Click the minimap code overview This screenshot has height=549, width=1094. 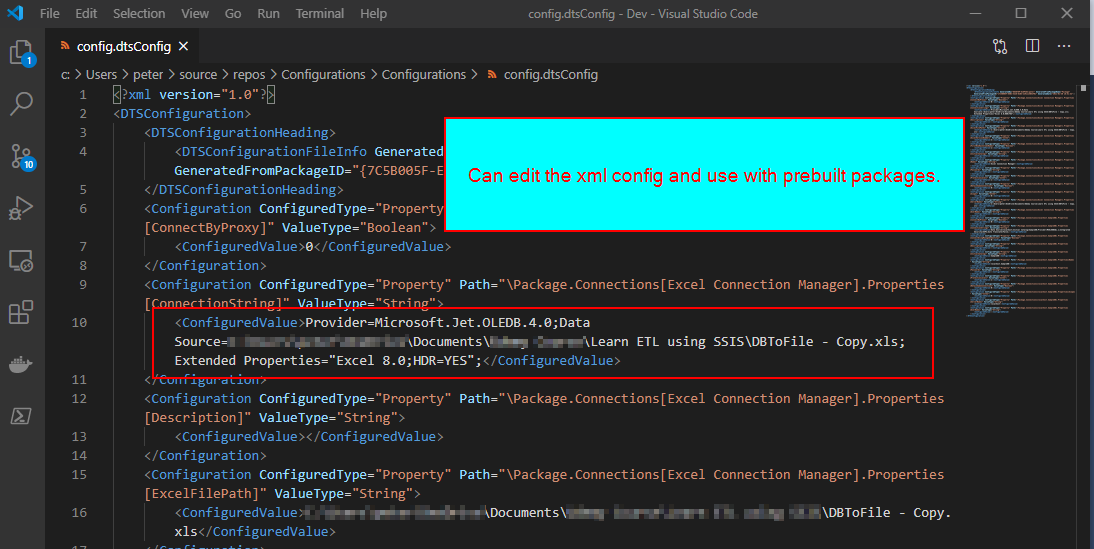click(1020, 200)
